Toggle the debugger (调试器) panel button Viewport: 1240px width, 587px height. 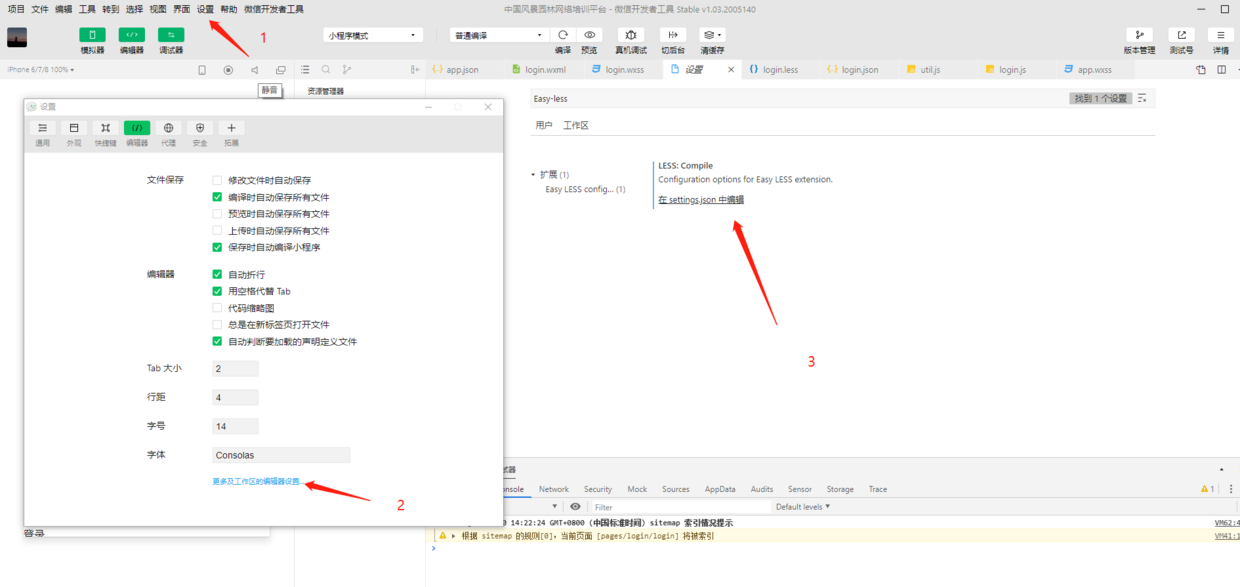pyautogui.click(x=171, y=35)
